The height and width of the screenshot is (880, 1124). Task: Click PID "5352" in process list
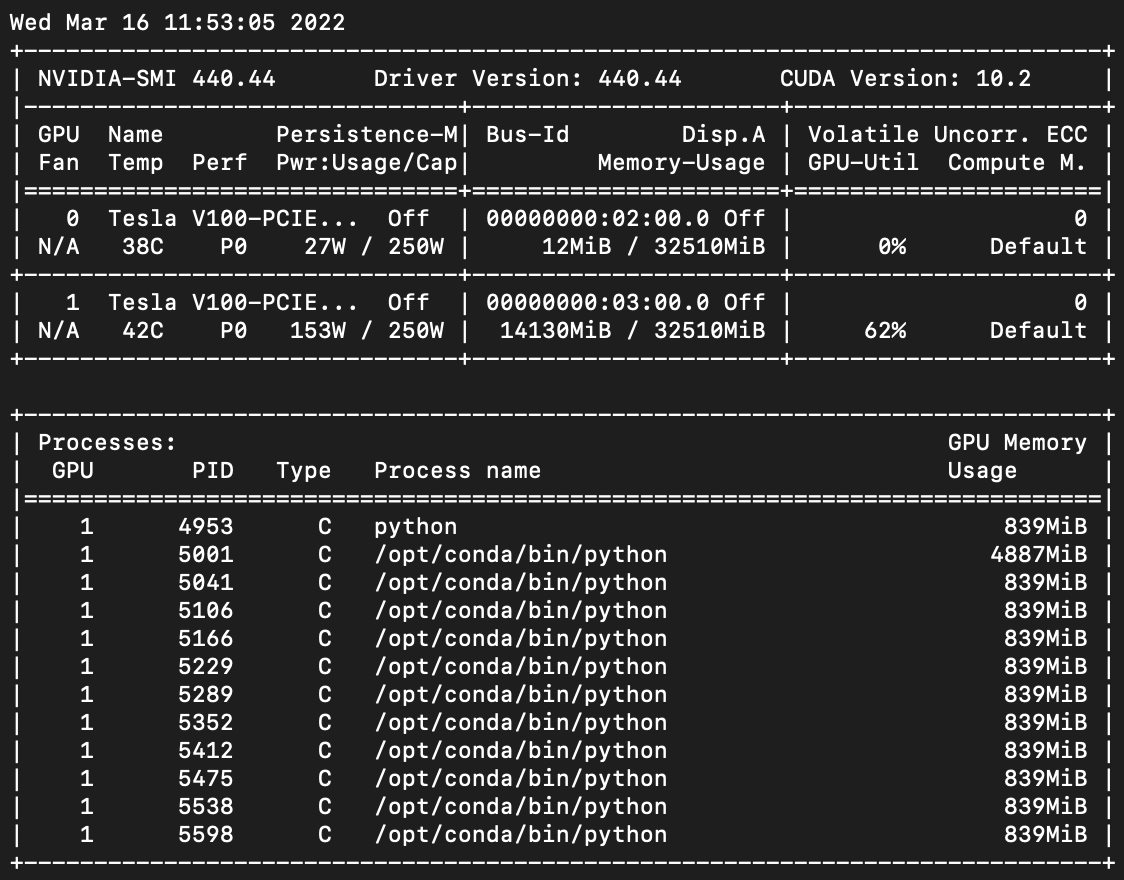pyautogui.click(x=206, y=722)
